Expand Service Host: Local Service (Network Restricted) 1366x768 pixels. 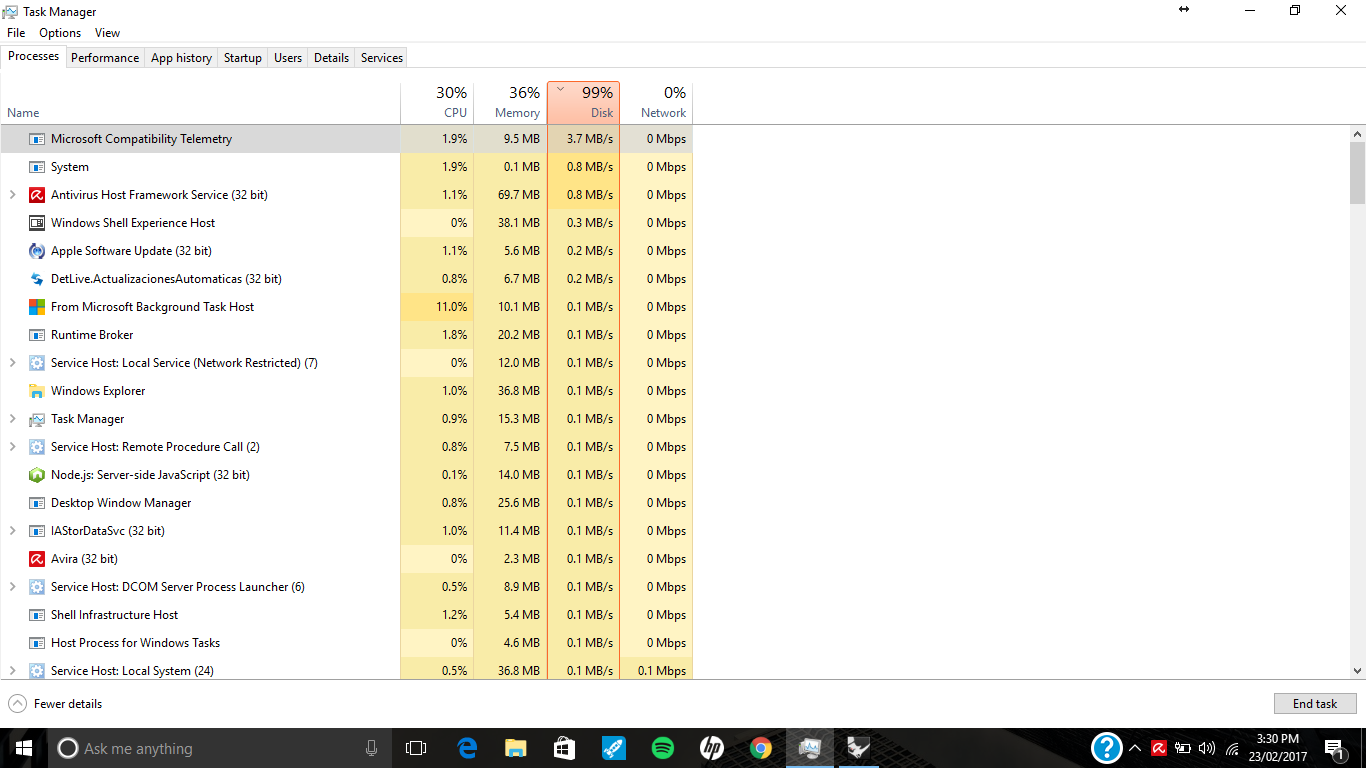12,363
